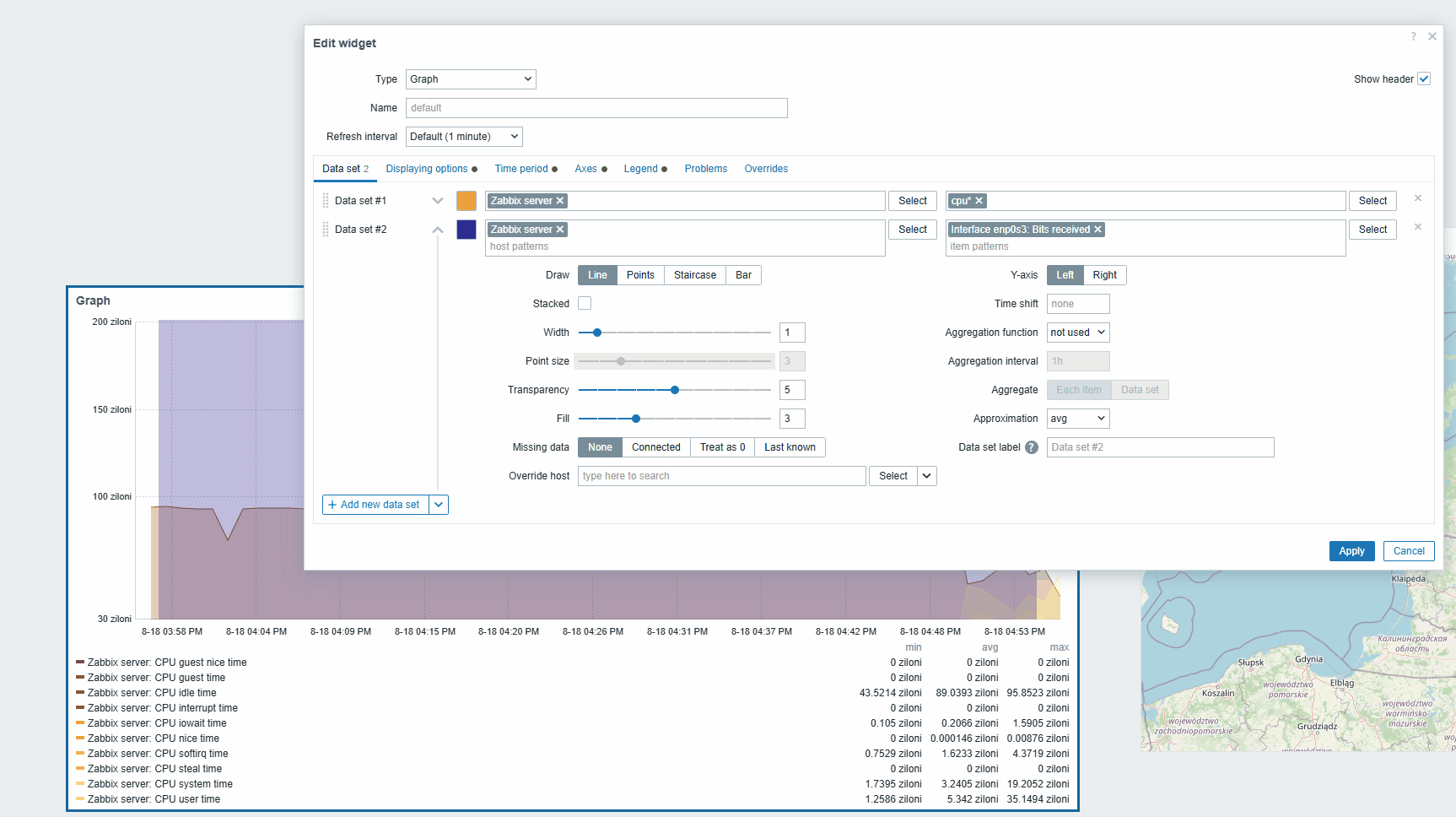This screenshot has width=1456, height=817.
Task: Remove the Interface enp0s3: Bits received tag
Action: point(1097,230)
